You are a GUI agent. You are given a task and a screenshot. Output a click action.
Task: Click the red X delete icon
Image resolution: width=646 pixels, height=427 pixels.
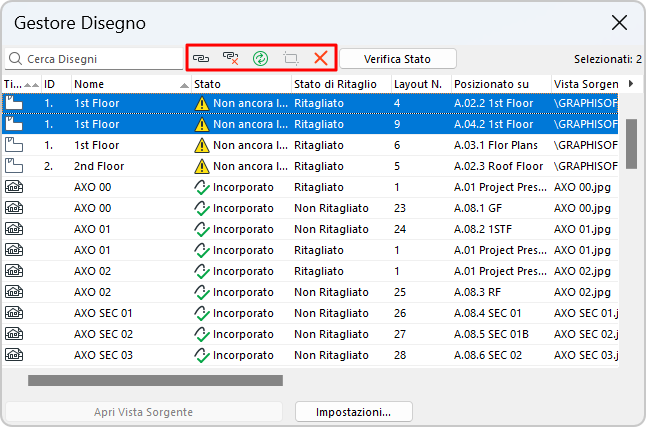point(321,59)
